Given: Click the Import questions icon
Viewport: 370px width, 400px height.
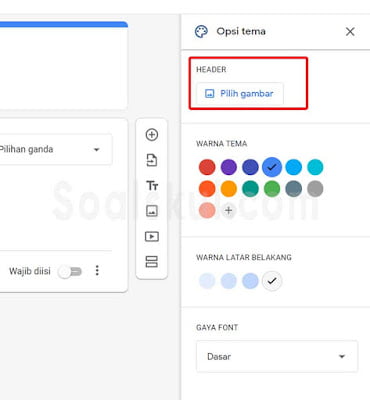Looking at the screenshot, I should (x=152, y=160).
